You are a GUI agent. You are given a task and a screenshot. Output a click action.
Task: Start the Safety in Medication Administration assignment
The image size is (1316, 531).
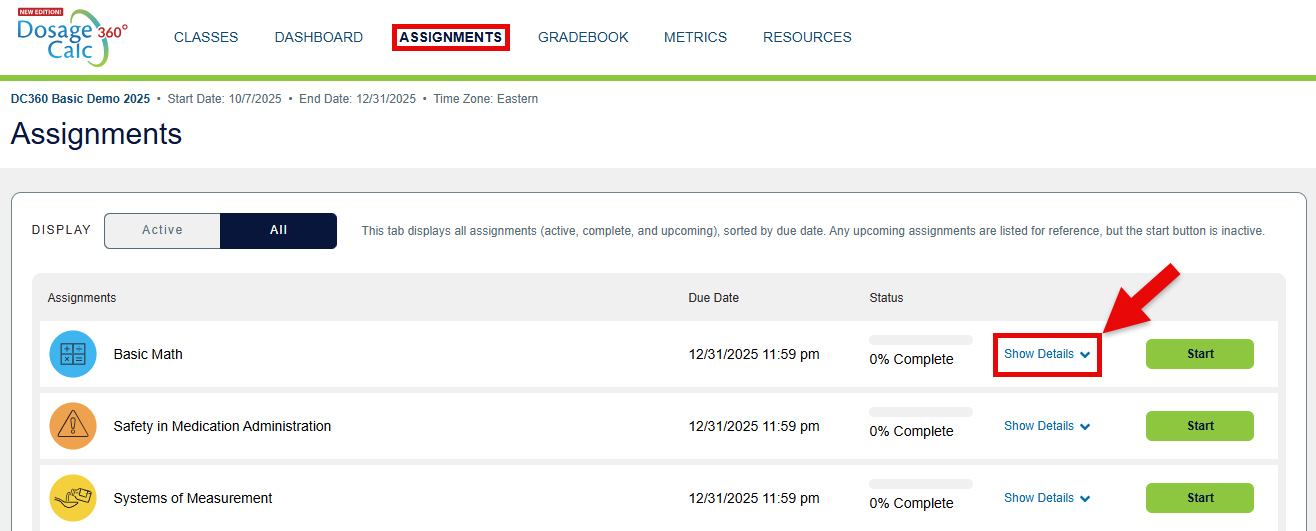pos(1199,426)
